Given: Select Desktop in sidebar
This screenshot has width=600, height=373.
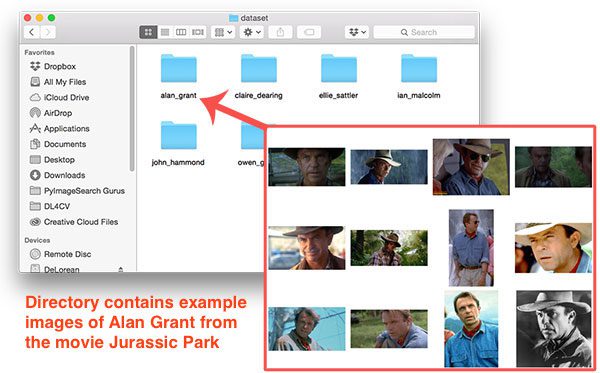Looking at the screenshot, I should coord(52,160).
